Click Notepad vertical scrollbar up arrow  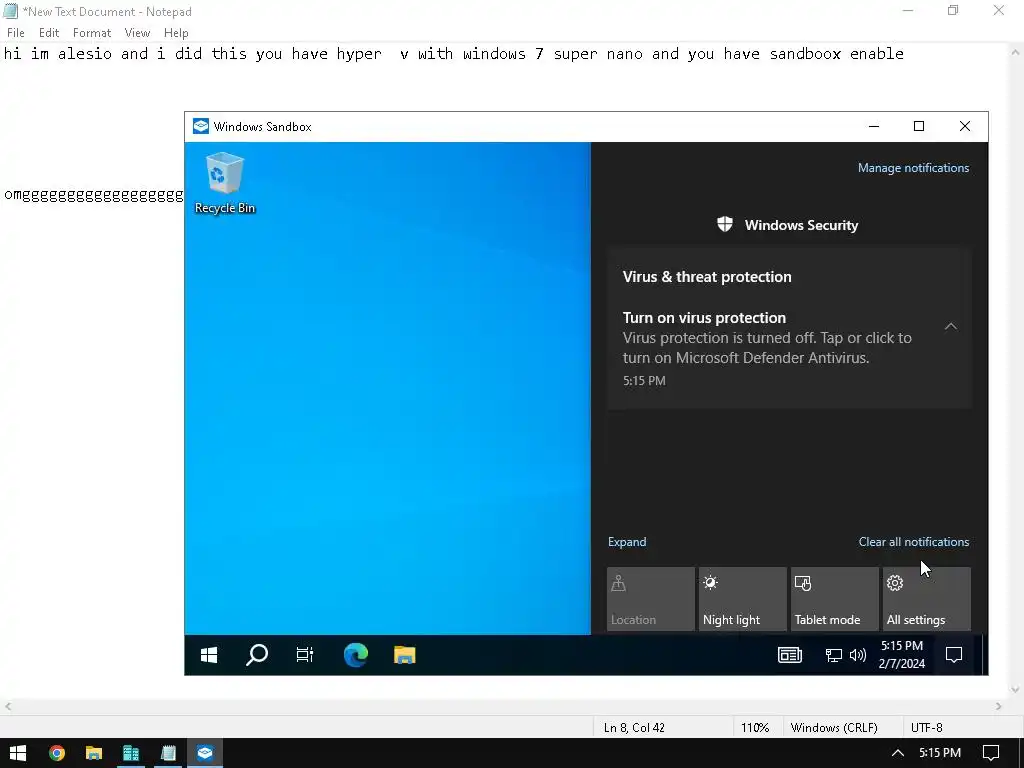tap(1015, 52)
